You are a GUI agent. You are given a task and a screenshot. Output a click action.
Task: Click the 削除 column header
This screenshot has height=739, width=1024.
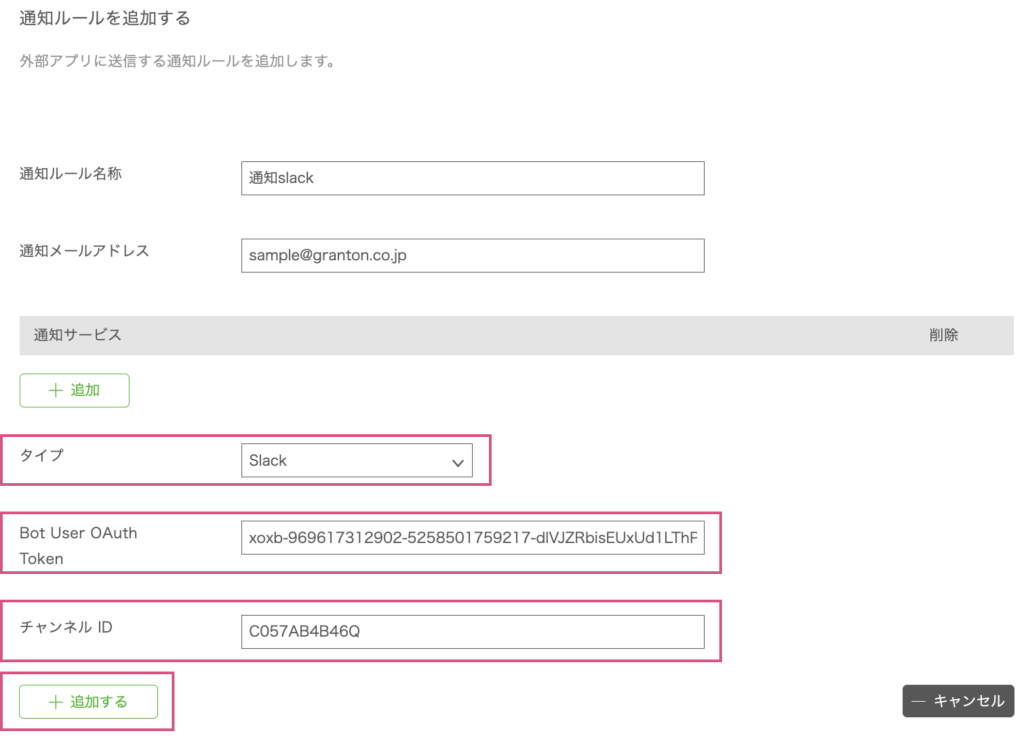pyautogui.click(x=943, y=335)
